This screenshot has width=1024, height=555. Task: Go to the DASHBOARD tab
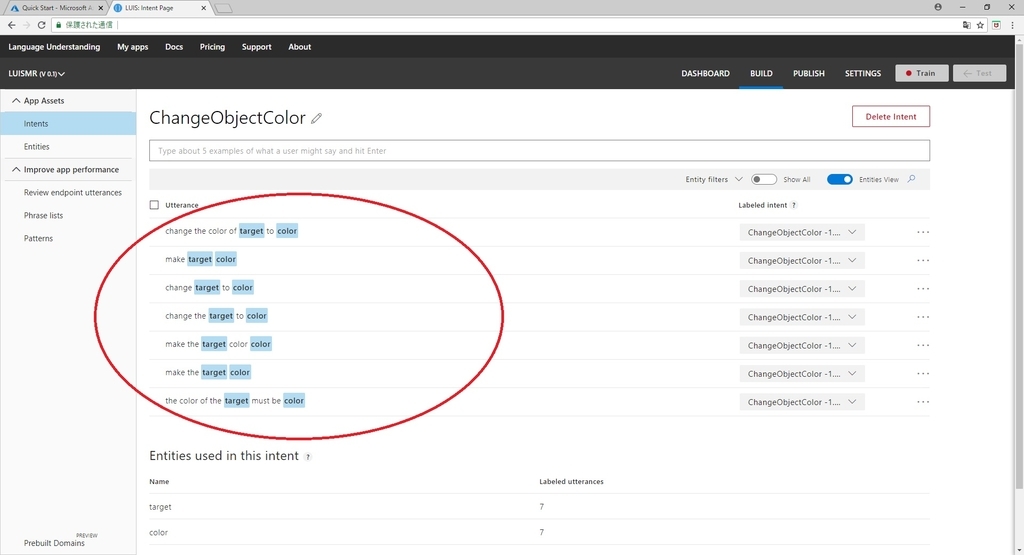[x=705, y=73]
